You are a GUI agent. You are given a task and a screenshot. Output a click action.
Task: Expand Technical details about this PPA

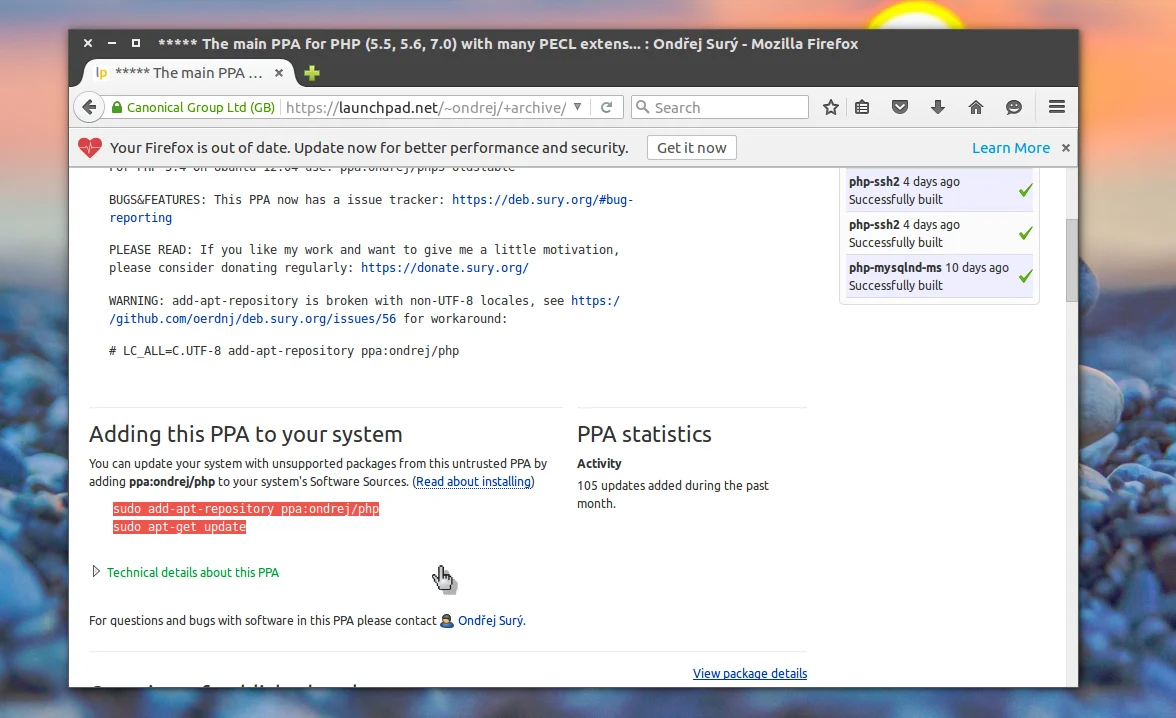[x=96, y=572]
